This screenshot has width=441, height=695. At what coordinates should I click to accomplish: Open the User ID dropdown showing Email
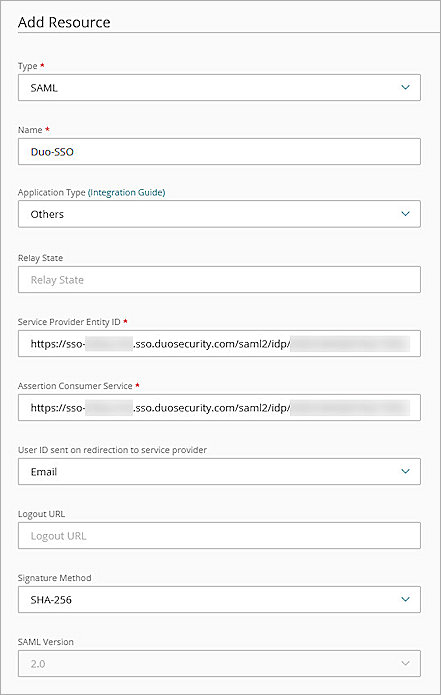pyautogui.click(x=219, y=472)
